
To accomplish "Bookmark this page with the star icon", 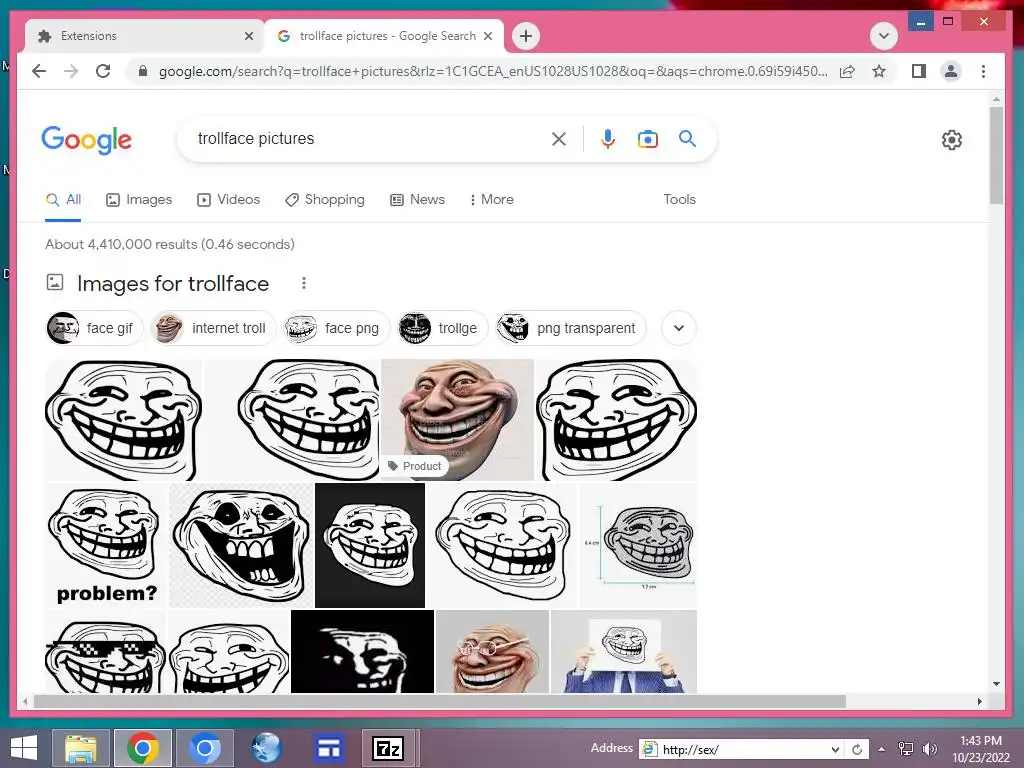I will tap(879, 71).
